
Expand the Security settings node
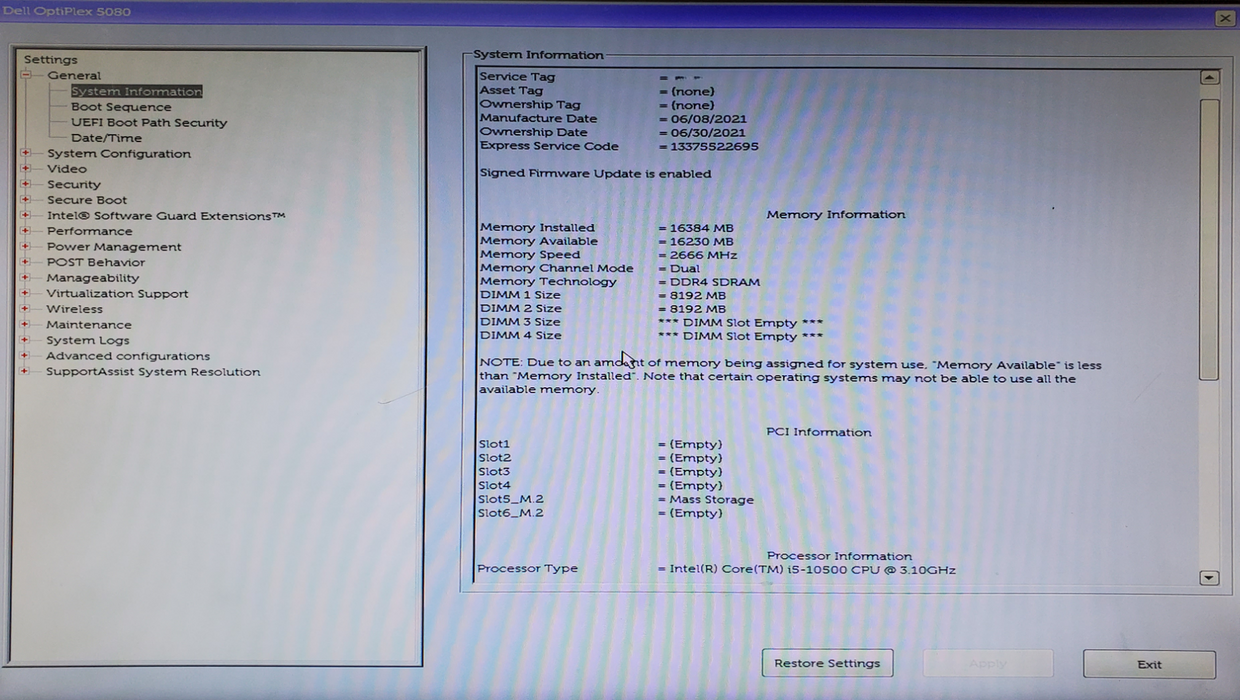coord(26,184)
